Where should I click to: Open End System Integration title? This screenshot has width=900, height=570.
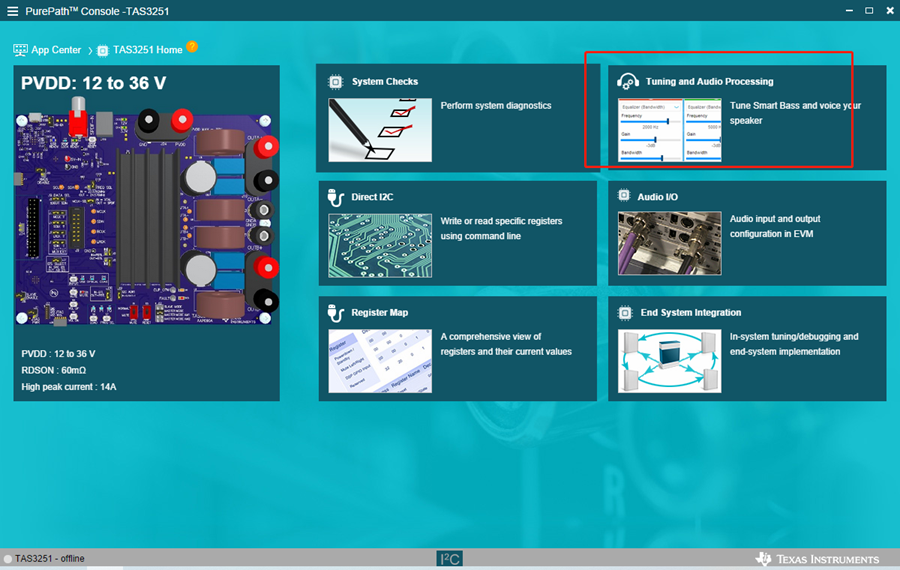[x=690, y=312]
